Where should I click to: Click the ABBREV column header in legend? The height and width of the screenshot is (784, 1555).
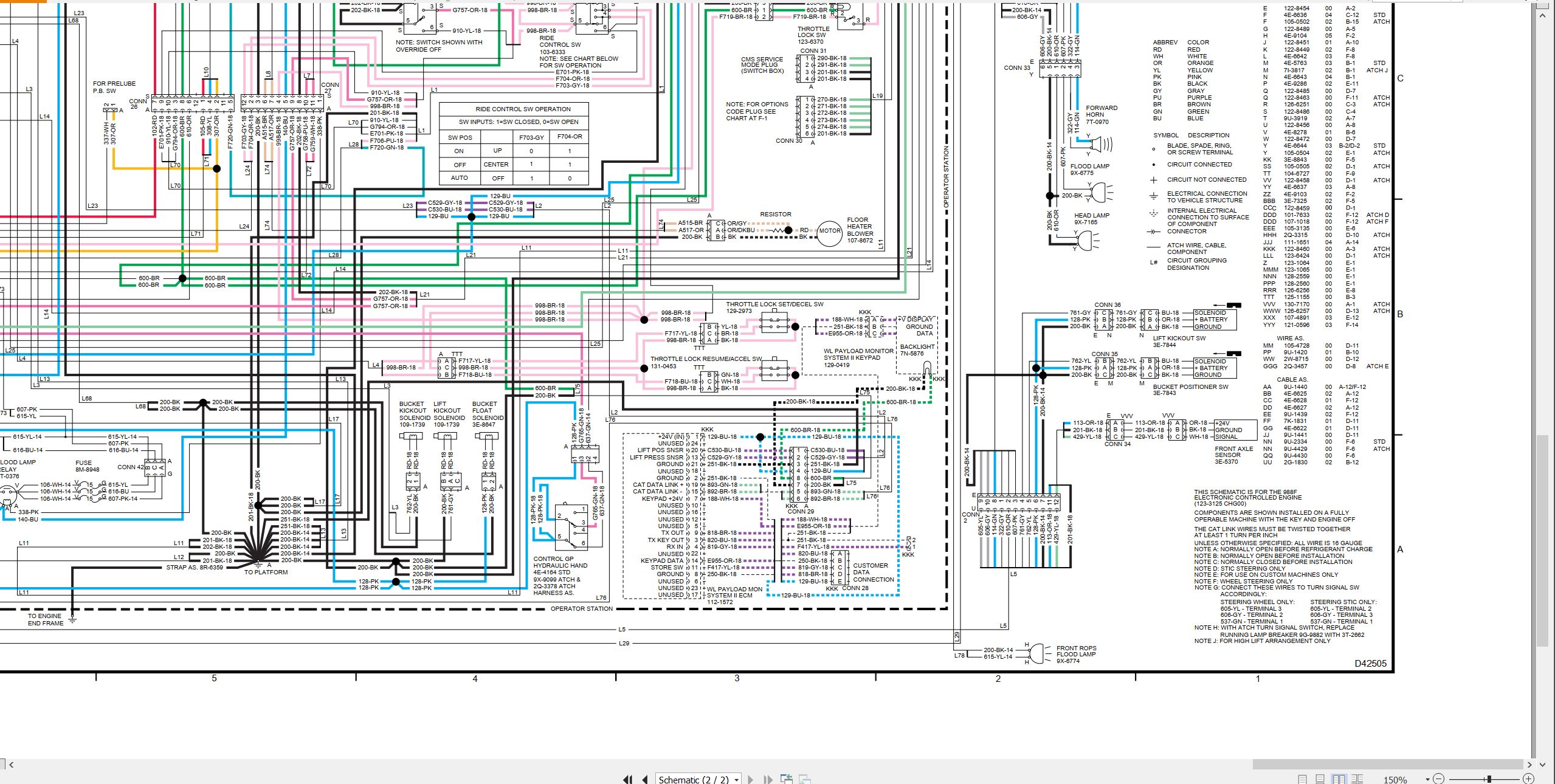click(1165, 43)
